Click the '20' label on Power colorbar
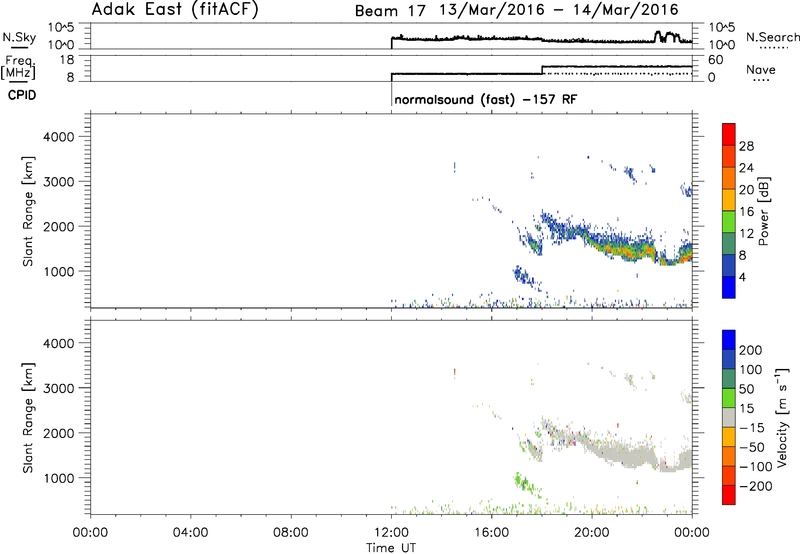This screenshot has width=800, height=554. tap(746, 190)
